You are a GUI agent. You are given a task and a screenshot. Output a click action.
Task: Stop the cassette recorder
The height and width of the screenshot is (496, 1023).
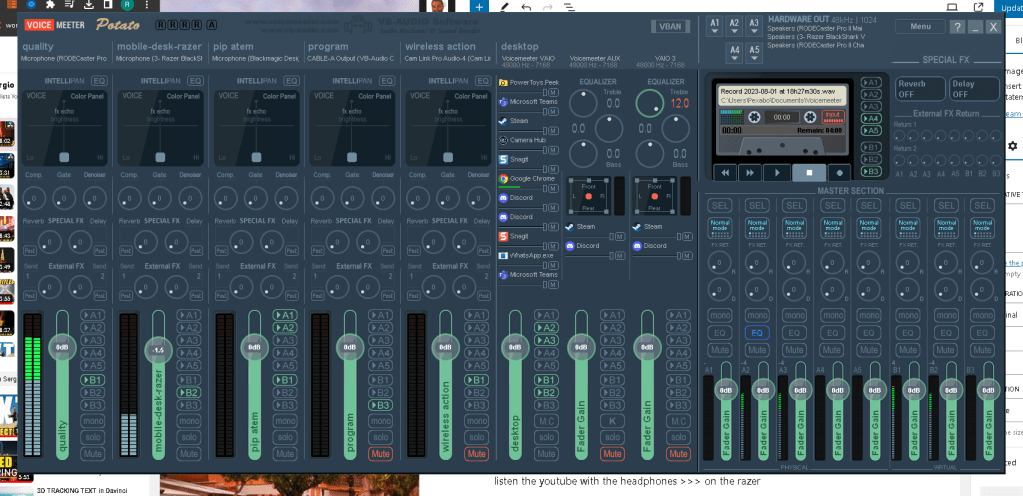808,173
